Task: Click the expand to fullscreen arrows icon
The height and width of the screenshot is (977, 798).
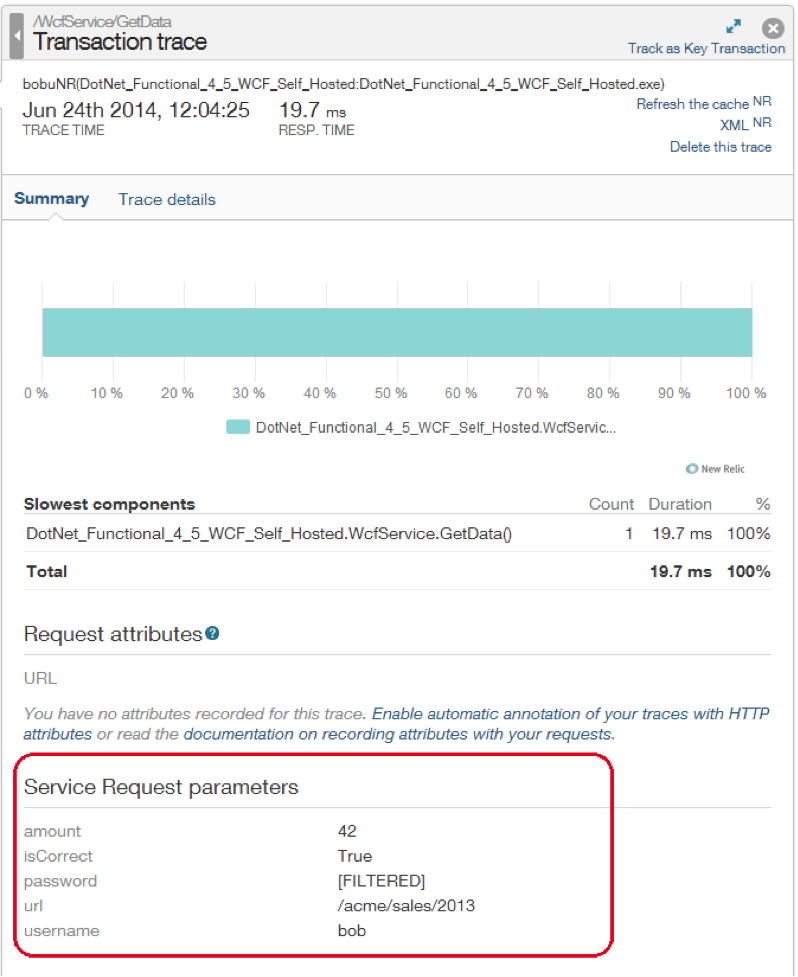Action: click(x=733, y=27)
